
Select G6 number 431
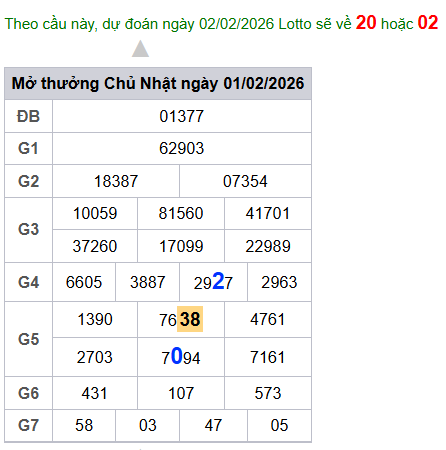point(95,393)
